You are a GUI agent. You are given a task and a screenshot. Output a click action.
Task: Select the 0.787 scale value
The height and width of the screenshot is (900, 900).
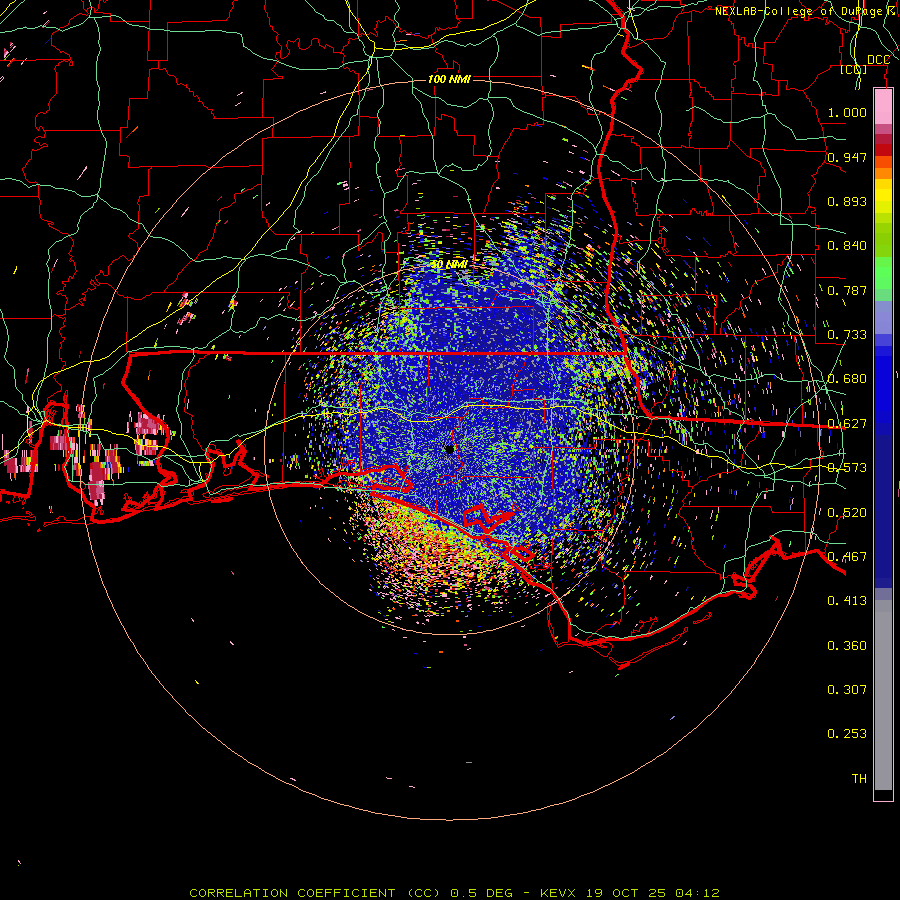coord(847,290)
